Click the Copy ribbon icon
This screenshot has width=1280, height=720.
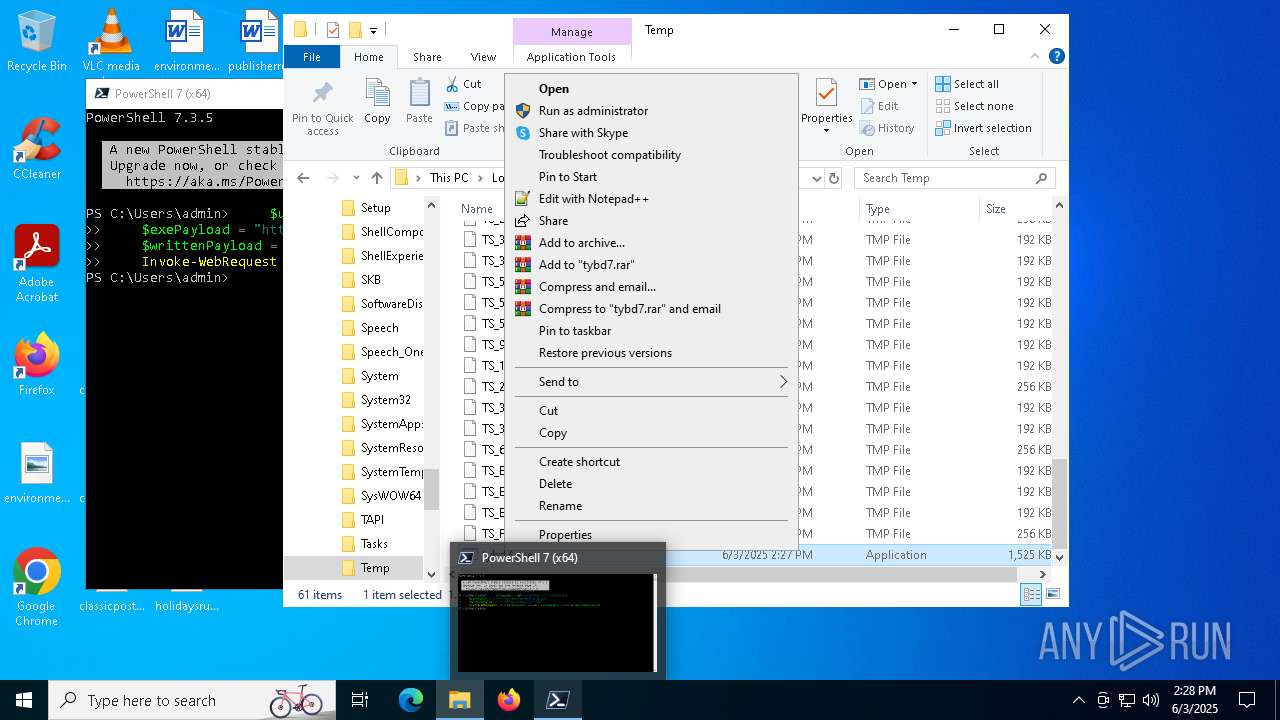coord(377,102)
